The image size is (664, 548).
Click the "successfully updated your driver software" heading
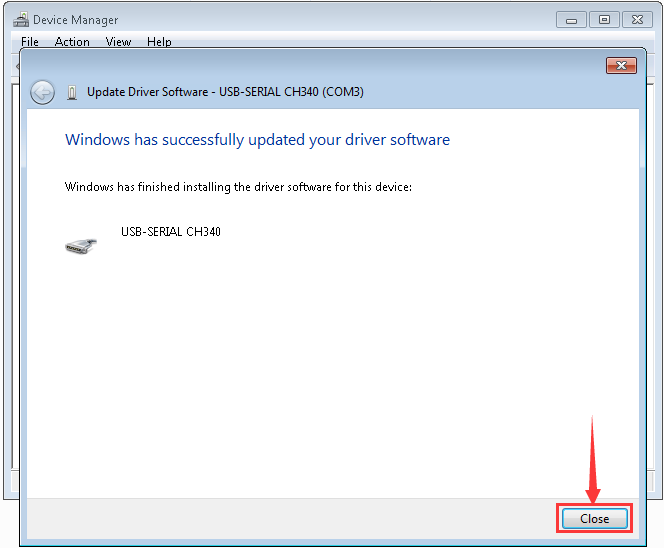(x=257, y=140)
